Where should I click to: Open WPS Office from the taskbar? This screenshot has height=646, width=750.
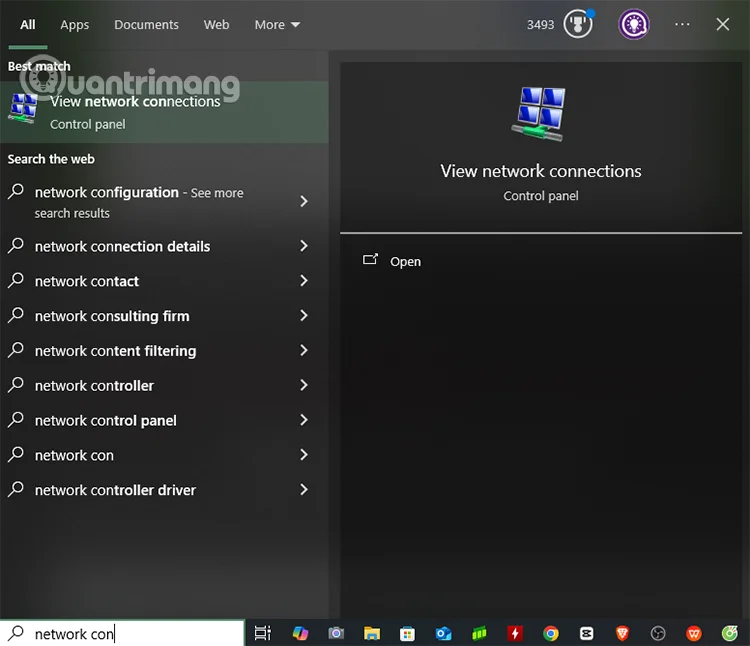694,633
